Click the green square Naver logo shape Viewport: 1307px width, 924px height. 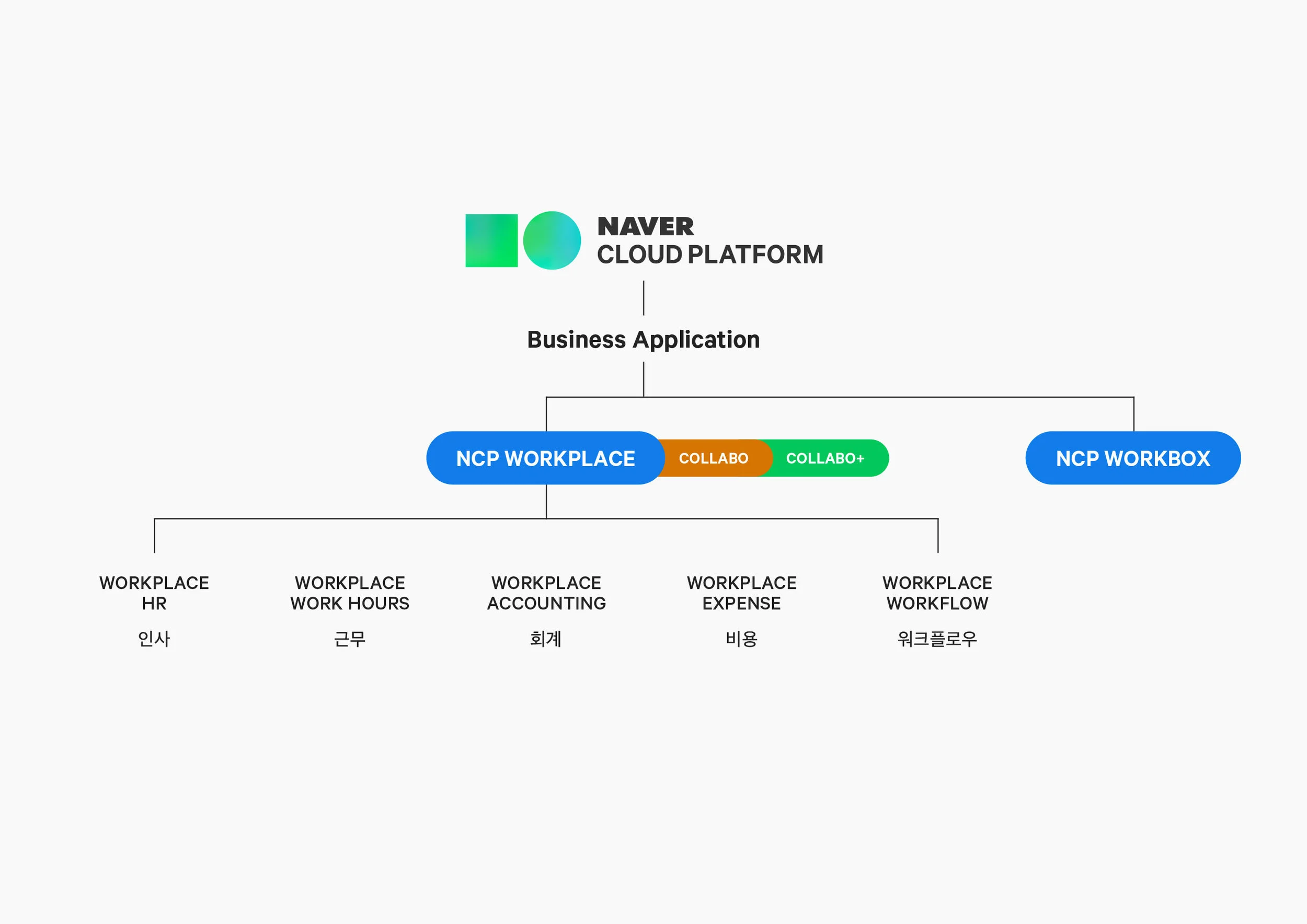(x=491, y=240)
